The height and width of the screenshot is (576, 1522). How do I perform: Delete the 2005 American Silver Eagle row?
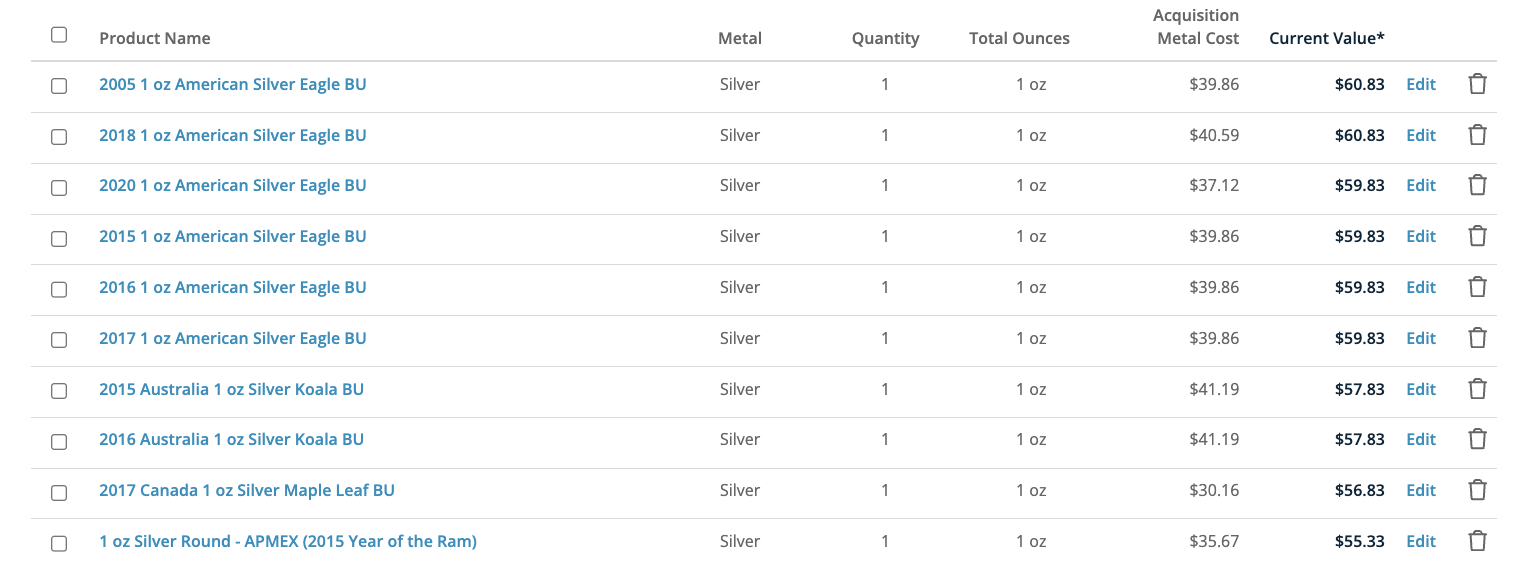(x=1477, y=85)
